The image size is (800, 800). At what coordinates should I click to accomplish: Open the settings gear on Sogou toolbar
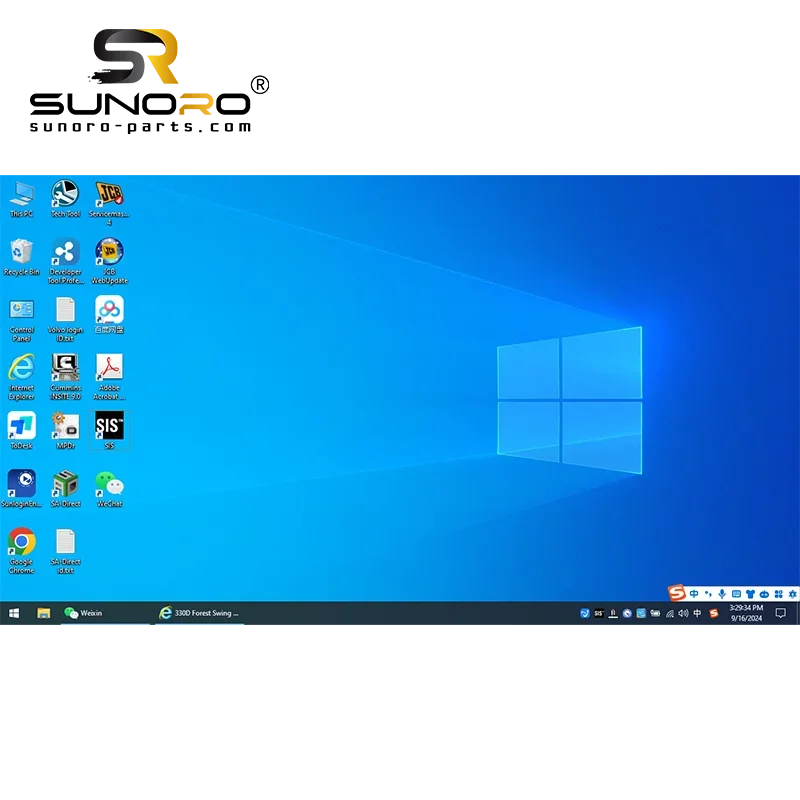click(792, 594)
